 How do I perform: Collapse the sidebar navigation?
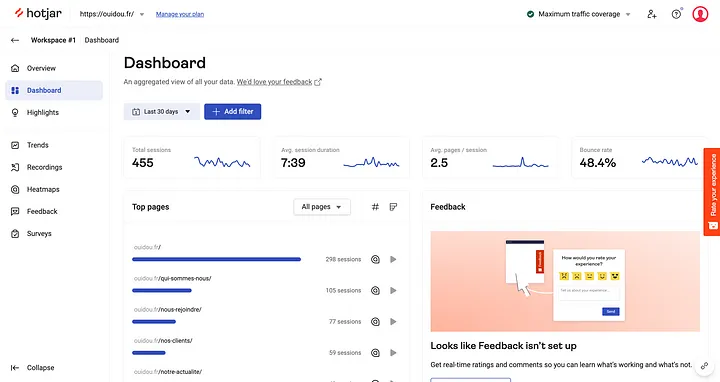[x=33, y=368]
